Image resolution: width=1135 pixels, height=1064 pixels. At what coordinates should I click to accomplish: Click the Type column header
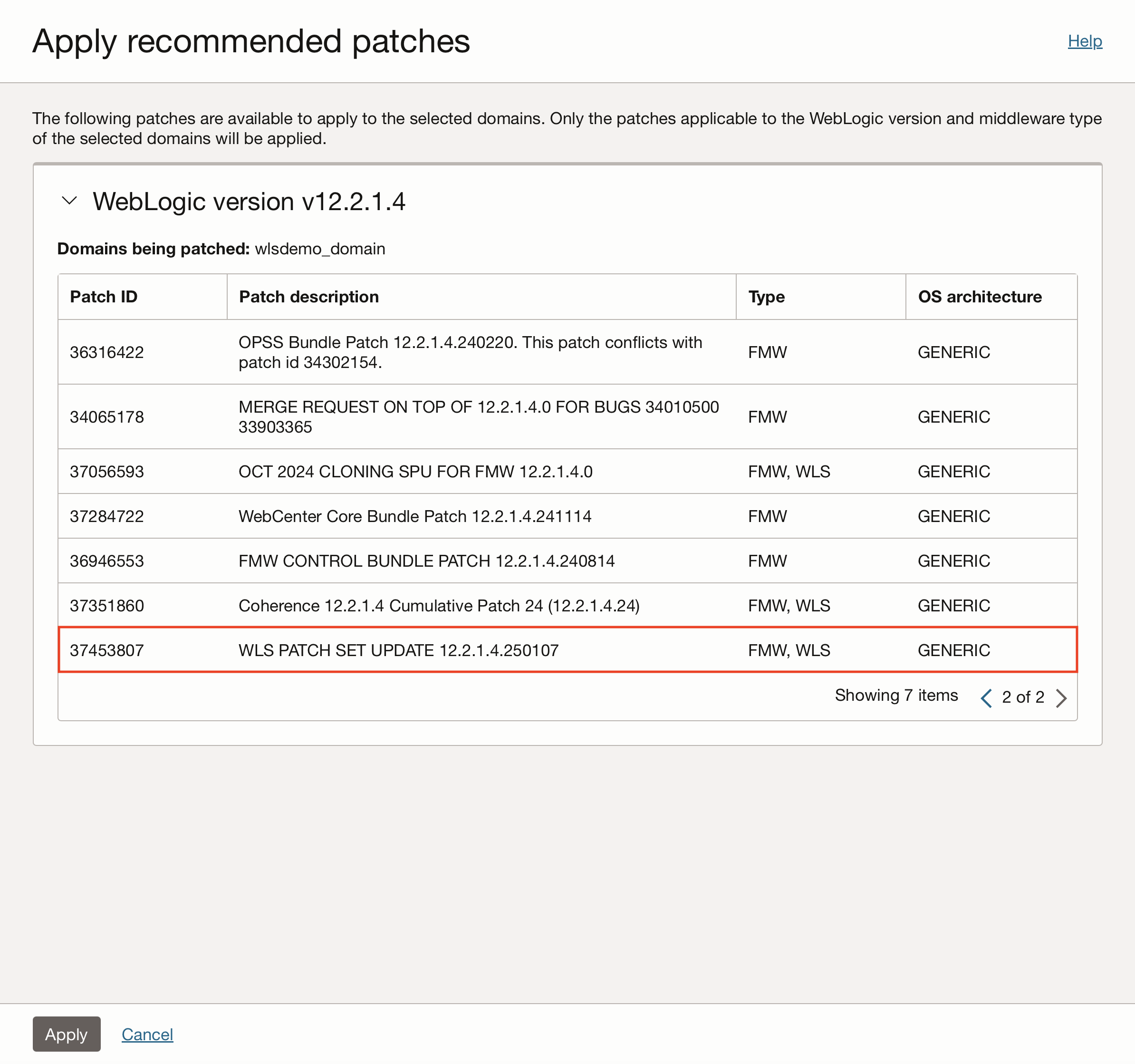766,296
